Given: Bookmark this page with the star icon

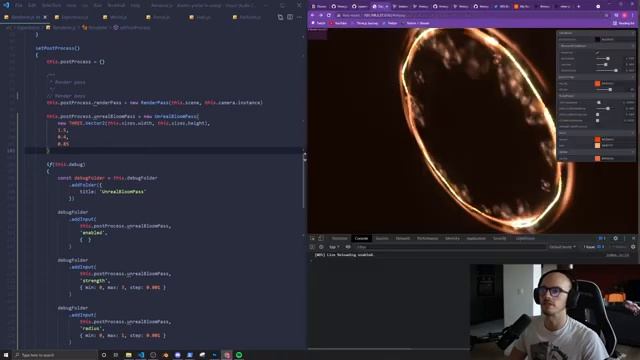Looking at the screenshot, I should click(x=607, y=15).
